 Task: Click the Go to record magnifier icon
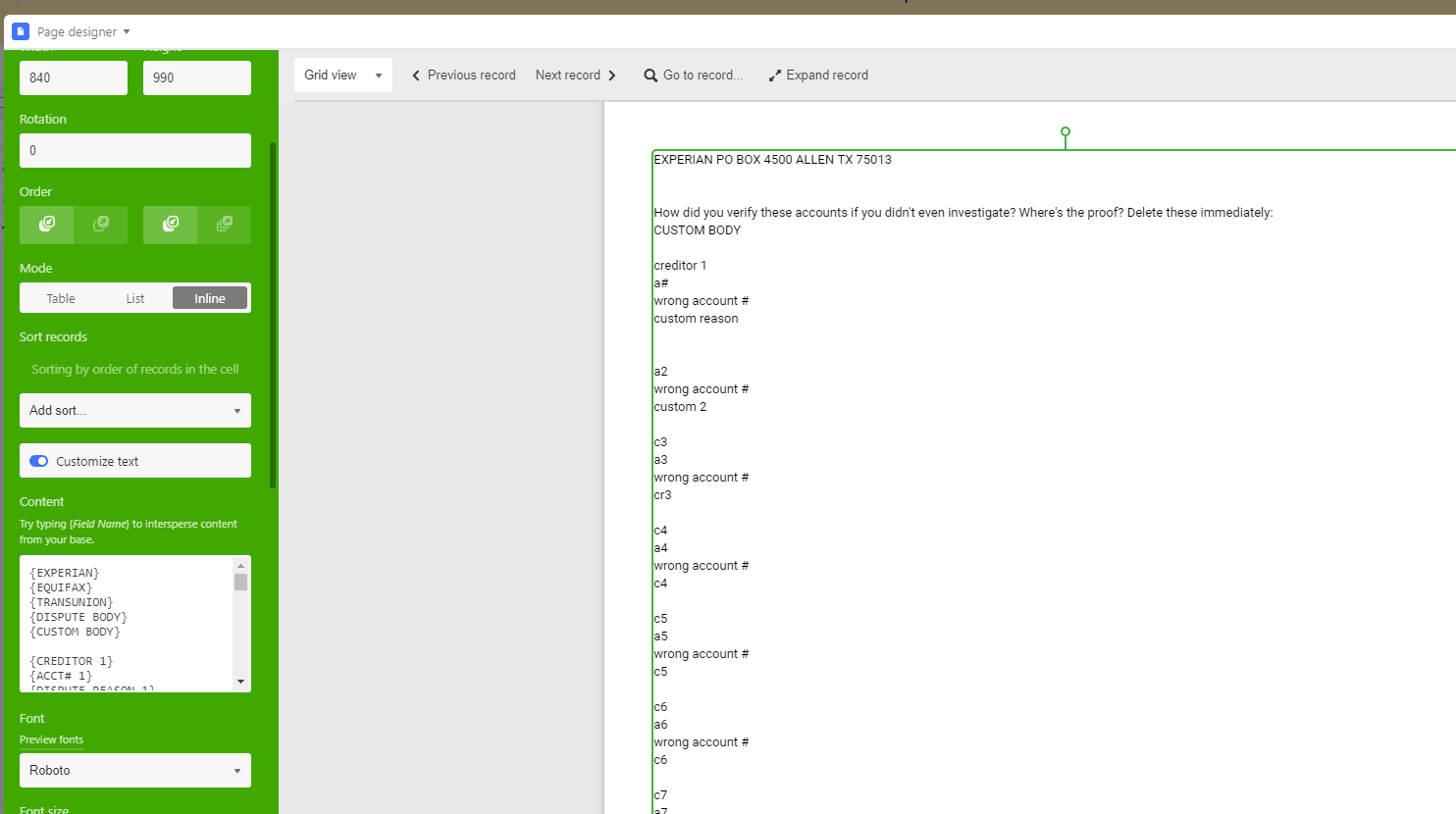pyautogui.click(x=650, y=76)
